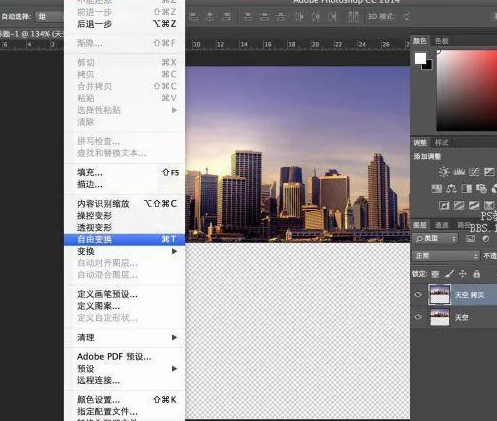Viewport: 497px width, 421px height.
Task: Add a Threshold adjustment
Action: point(474,205)
